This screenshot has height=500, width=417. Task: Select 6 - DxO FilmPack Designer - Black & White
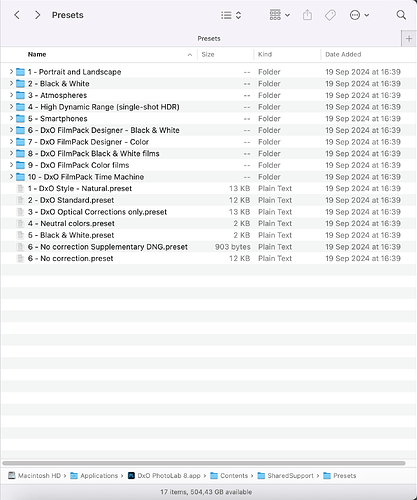(104, 130)
